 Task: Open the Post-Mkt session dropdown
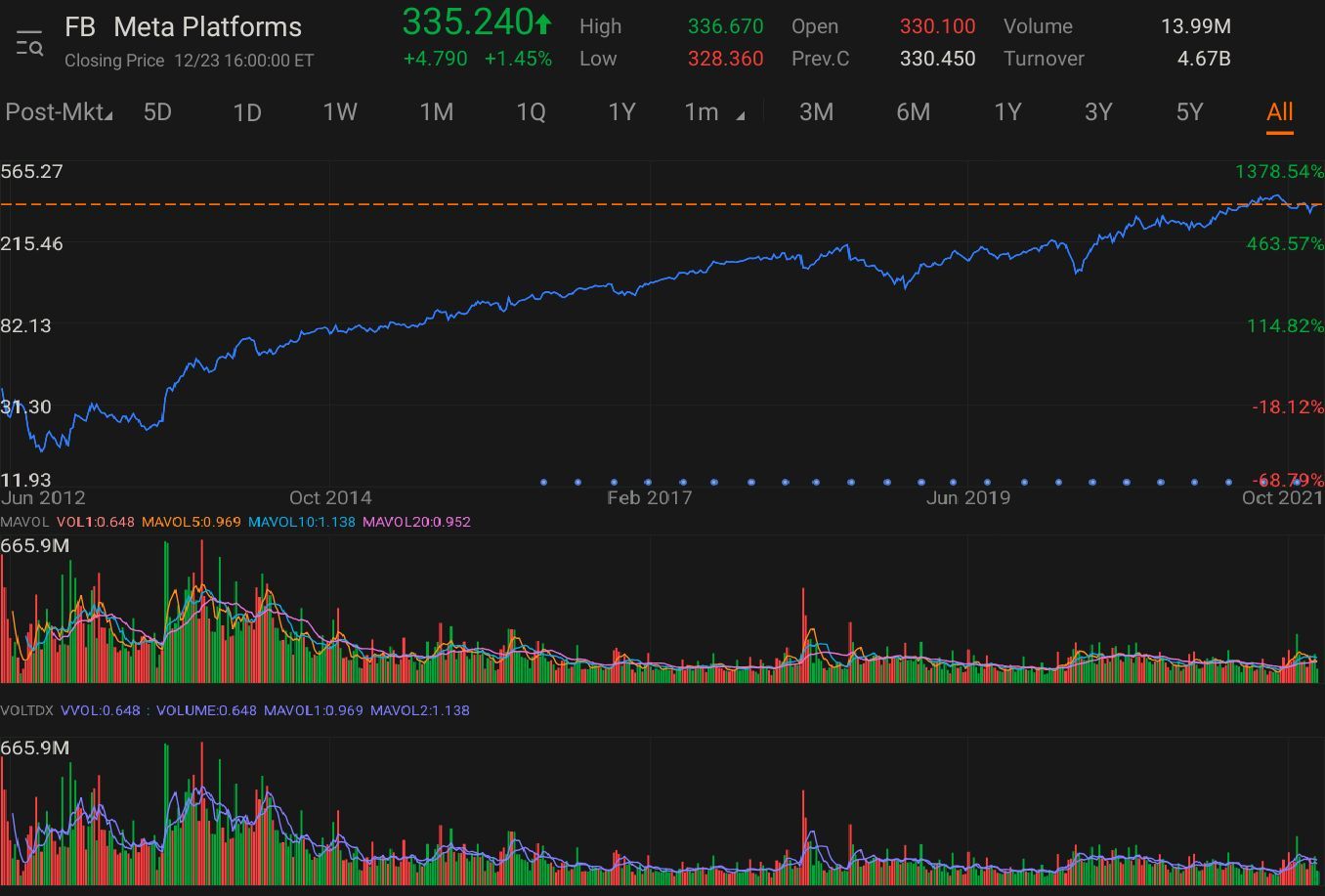[59, 112]
